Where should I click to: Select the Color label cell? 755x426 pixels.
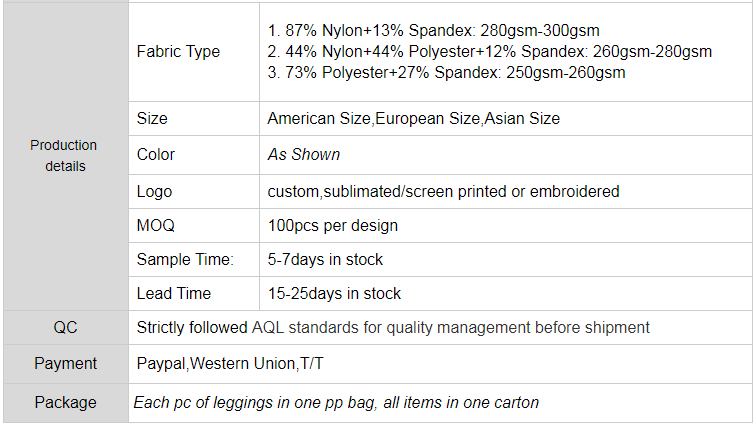194,155
